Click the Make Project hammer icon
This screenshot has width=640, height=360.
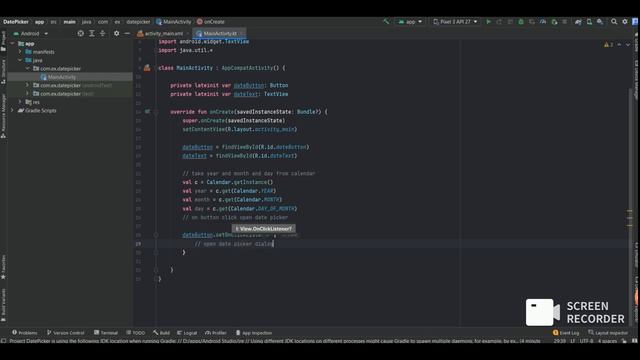pyautogui.click(x=386, y=22)
